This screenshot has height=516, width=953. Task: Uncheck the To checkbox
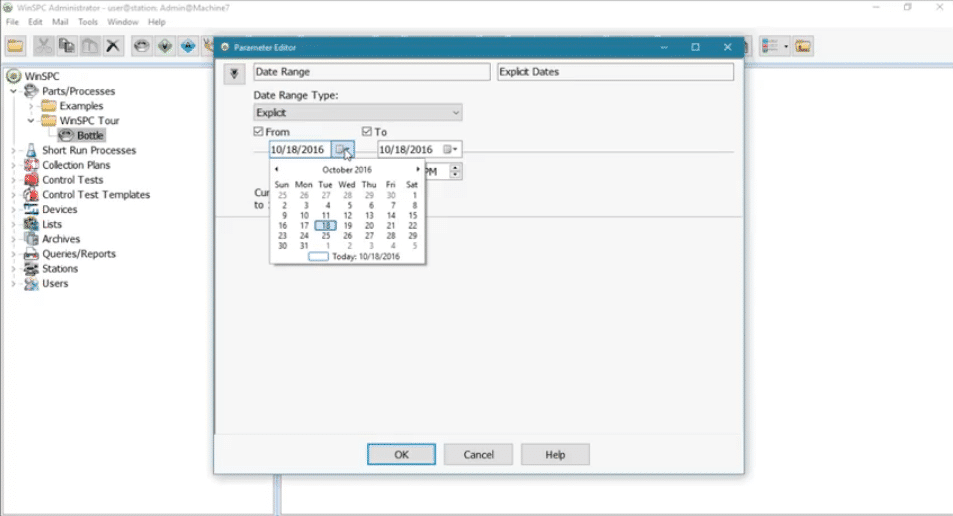pyautogui.click(x=367, y=132)
